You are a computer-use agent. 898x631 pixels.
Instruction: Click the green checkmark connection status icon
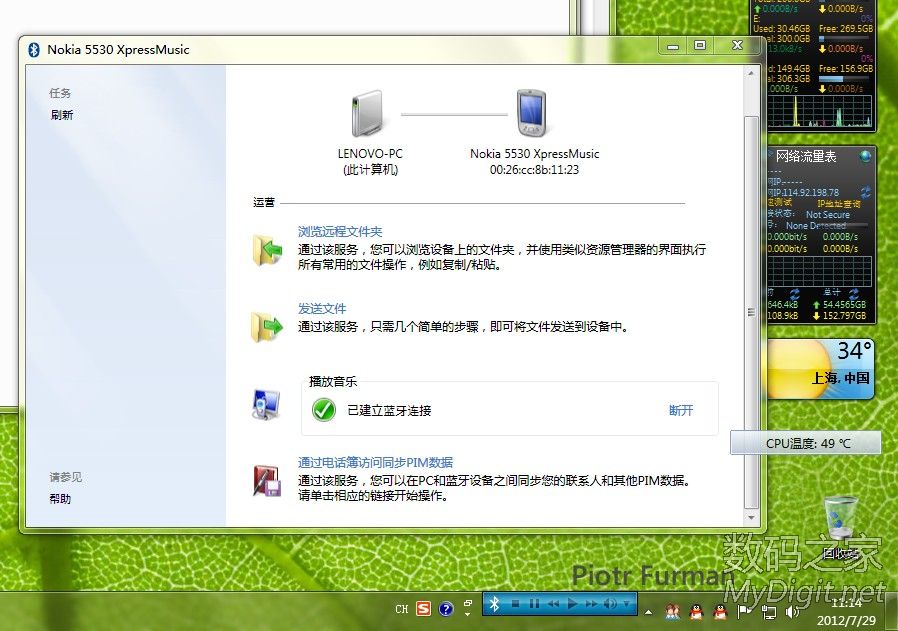[x=324, y=410]
